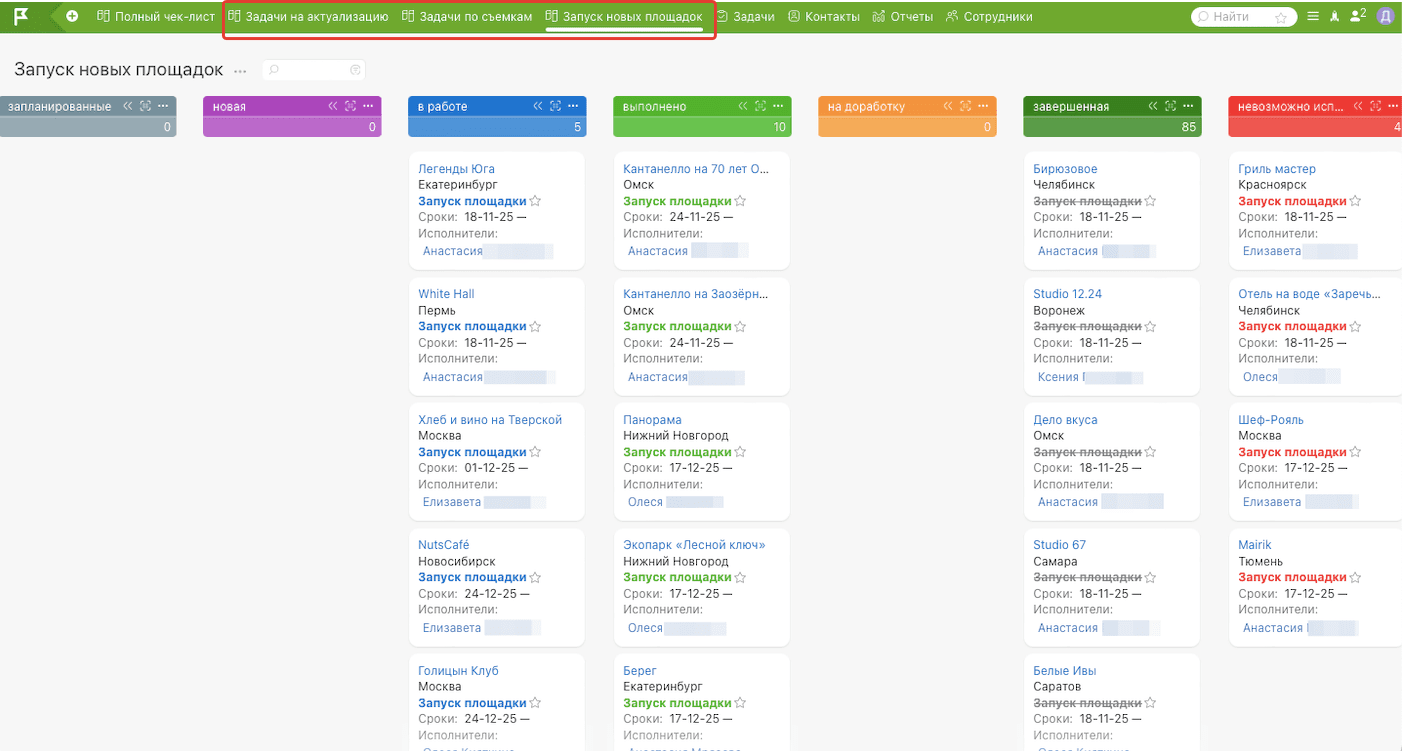Image resolution: width=1402 pixels, height=751 pixels.
Task: Open the three-dot menu on 'на доработку' column
Action: tap(983, 106)
